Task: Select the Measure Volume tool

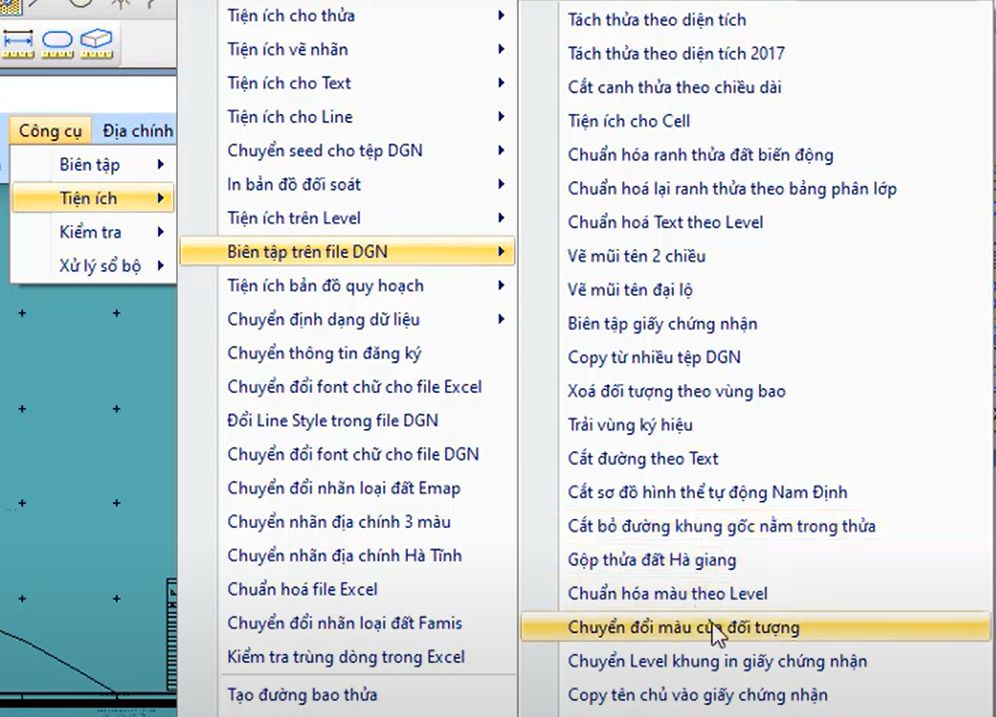Action: pyautogui.click(x=96, y=41)
